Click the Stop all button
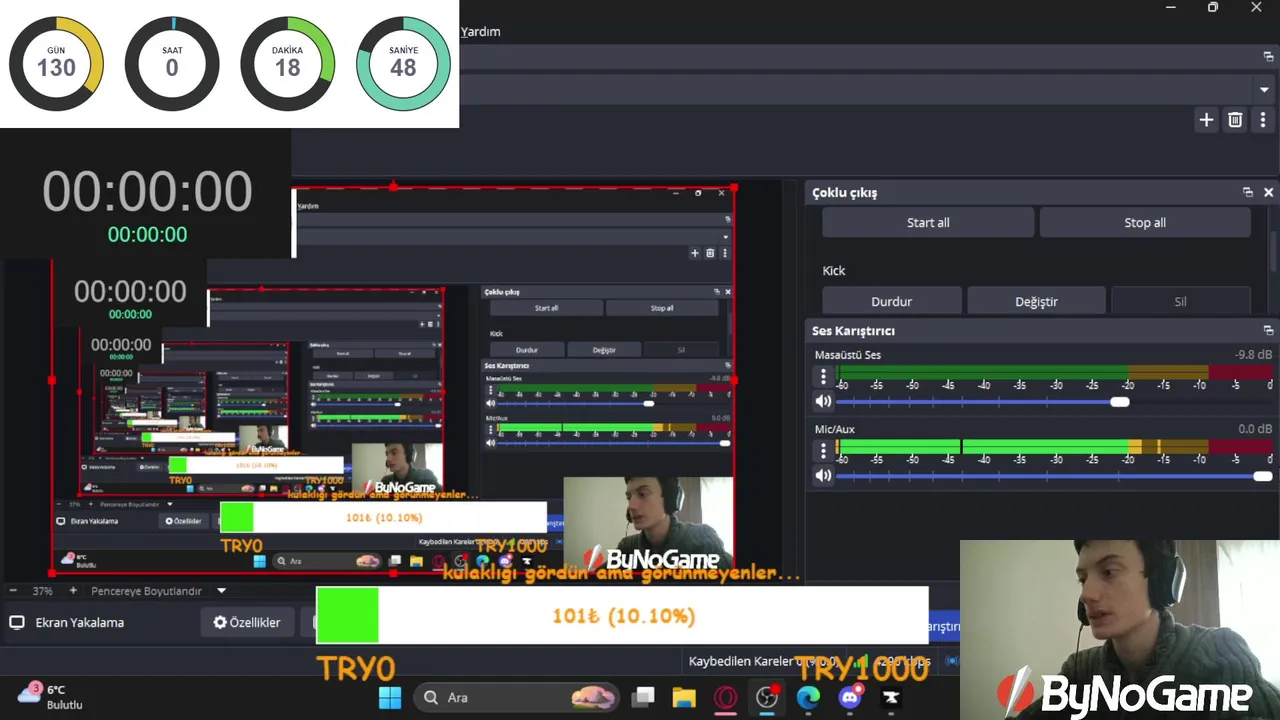 coord(1145,223)
